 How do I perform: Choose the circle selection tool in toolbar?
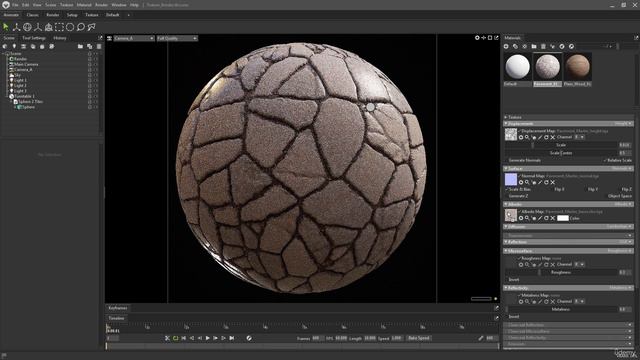70,27
